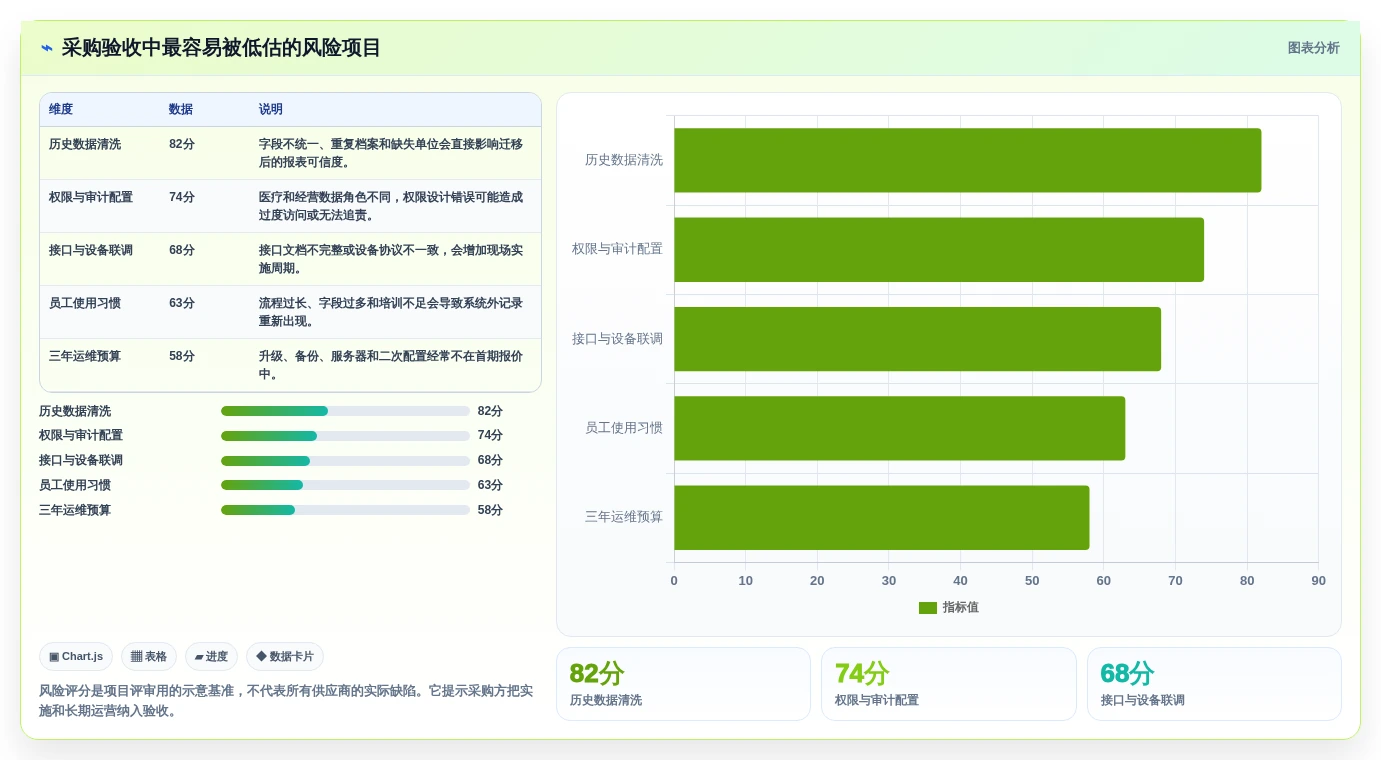Click the 图表分析 label in header
The height and width of the screenshot is (760, 1381).
click(x=1313, y=48)
